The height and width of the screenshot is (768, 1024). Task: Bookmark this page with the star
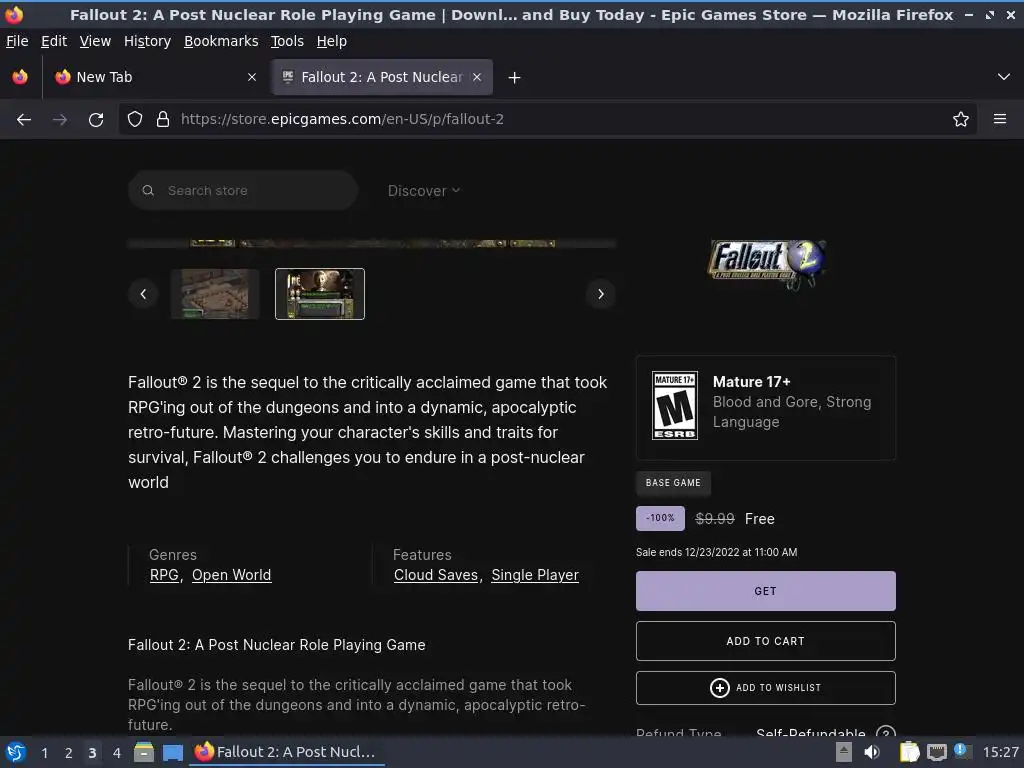[x=960, y=119]
